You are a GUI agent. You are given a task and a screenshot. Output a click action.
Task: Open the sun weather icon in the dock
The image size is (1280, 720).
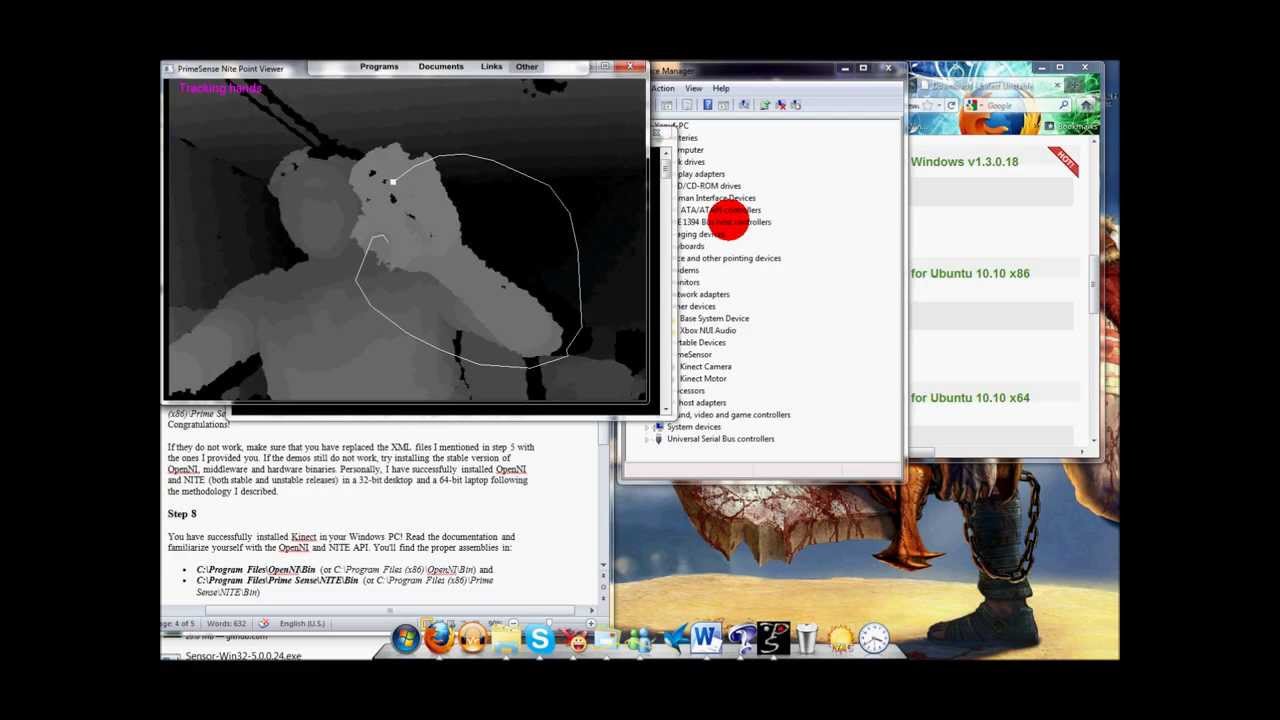click(840, 640)
